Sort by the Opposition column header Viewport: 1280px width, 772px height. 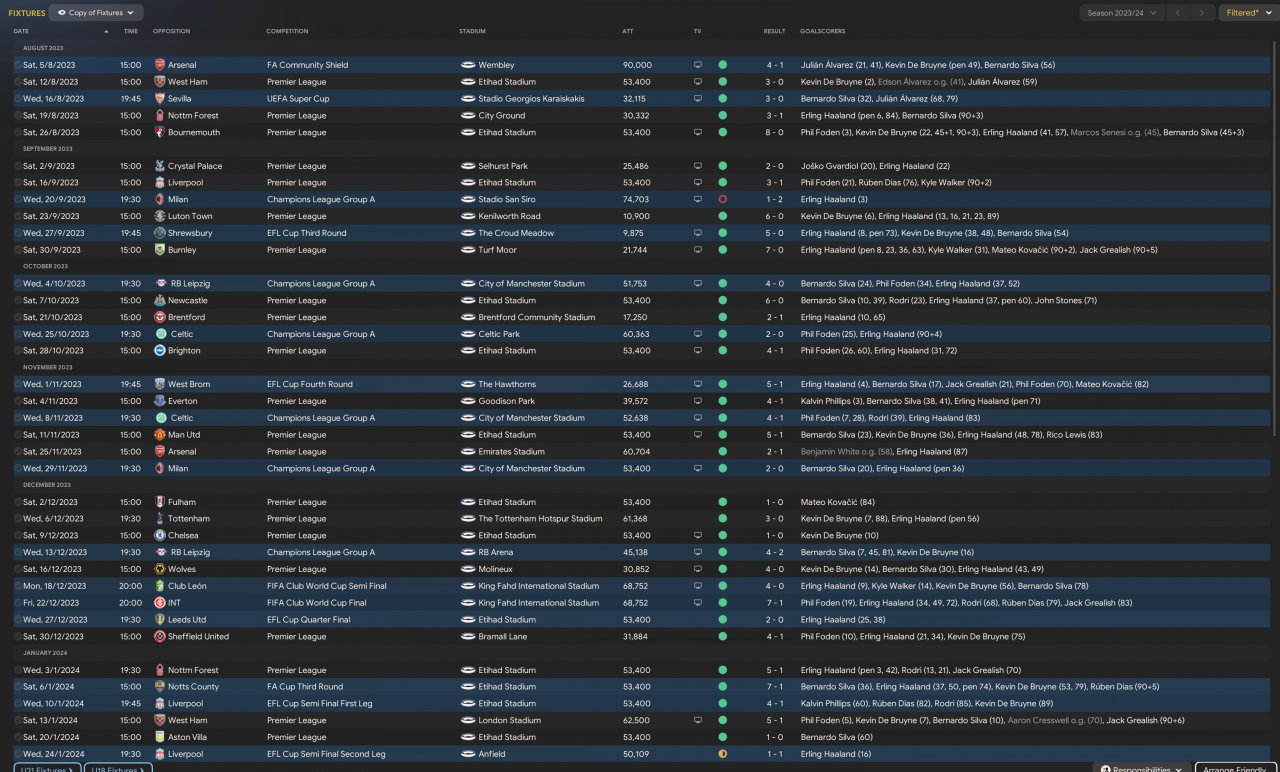pos(171,32)
